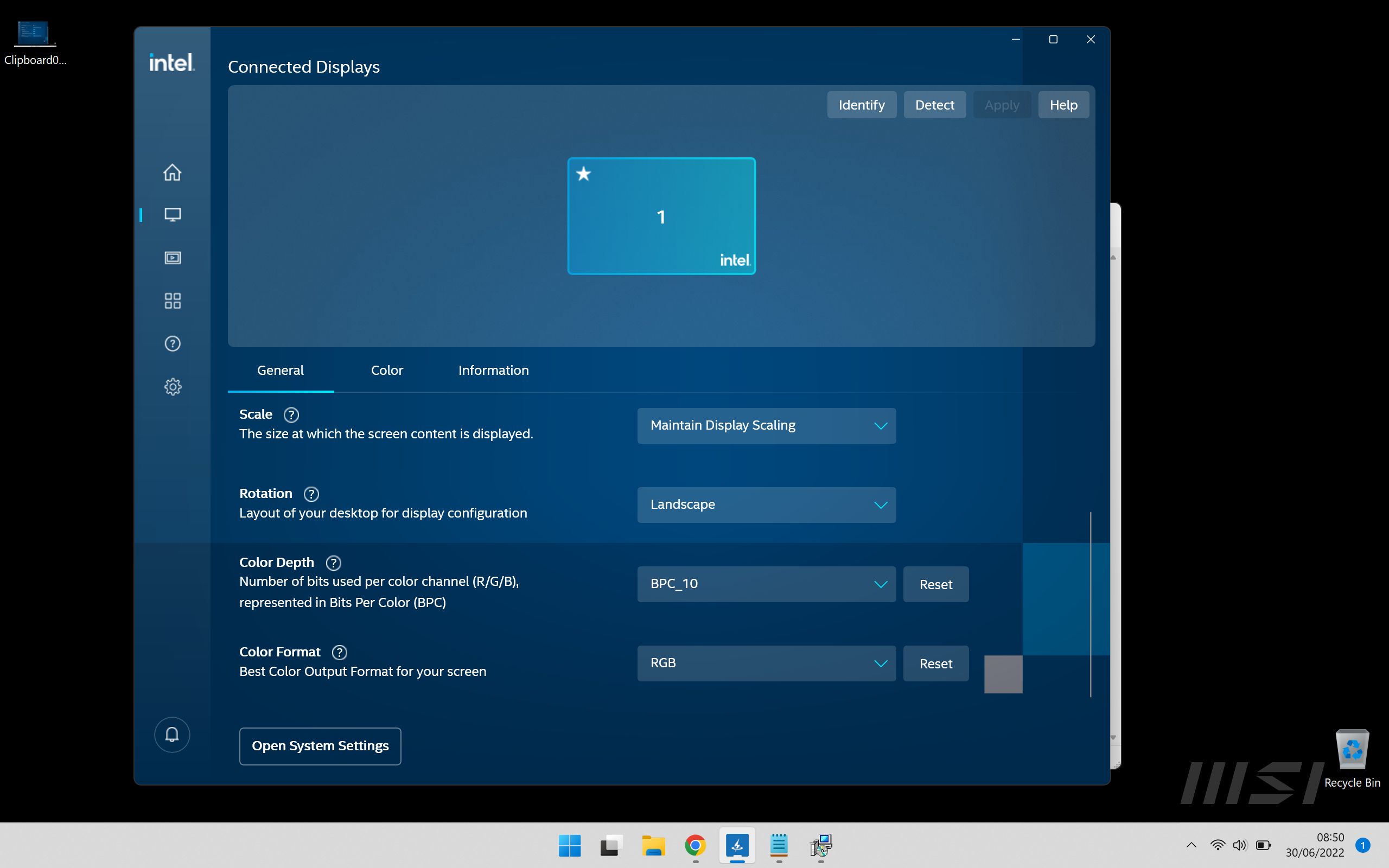Switch to the Color tab
The image size is (1389, 868).
tap(387, 371)
